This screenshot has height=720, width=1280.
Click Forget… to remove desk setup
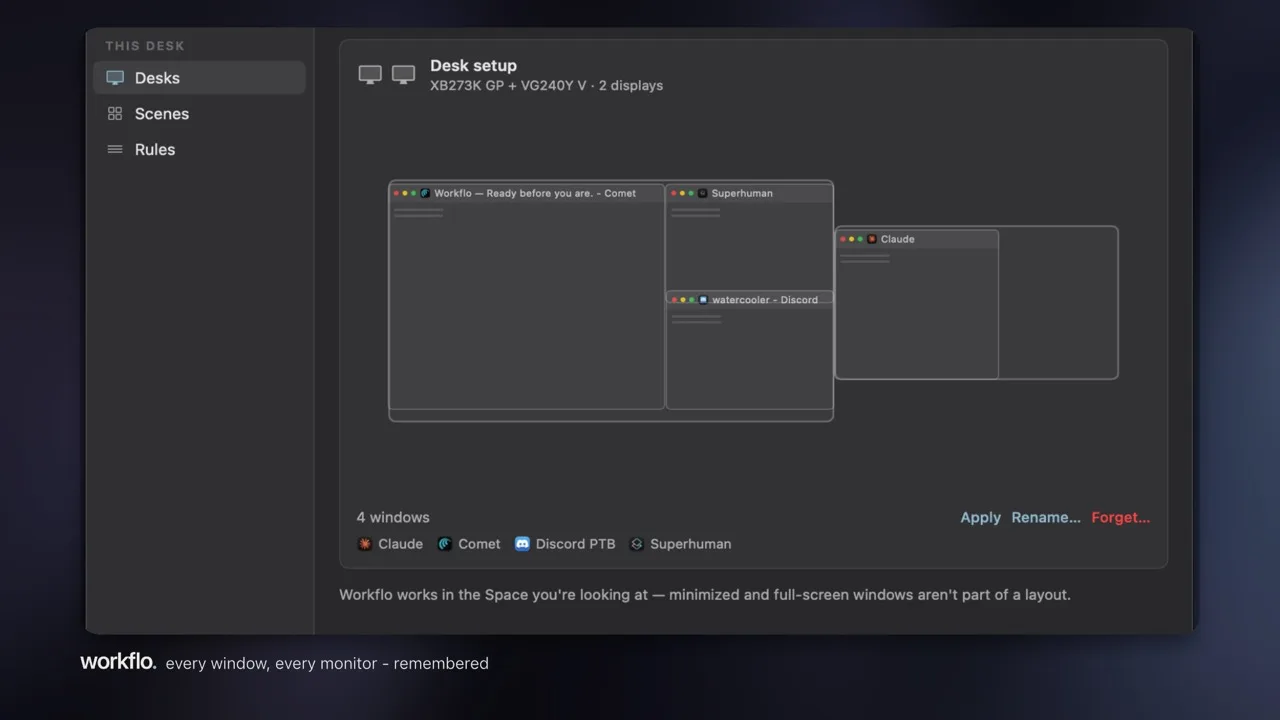click(x=1120, y=517)
